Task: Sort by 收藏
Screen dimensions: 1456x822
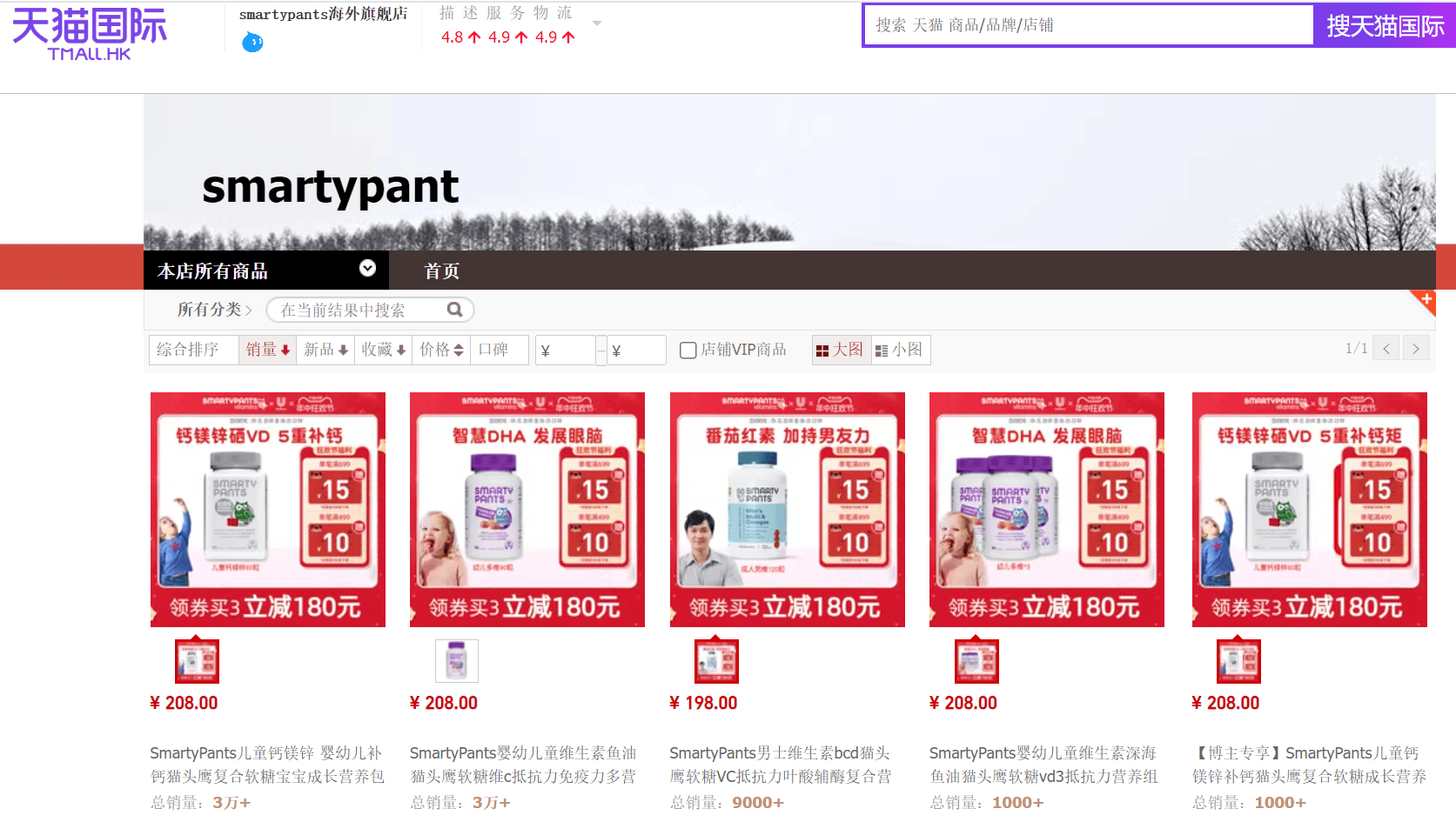Action: click(383, 350)
